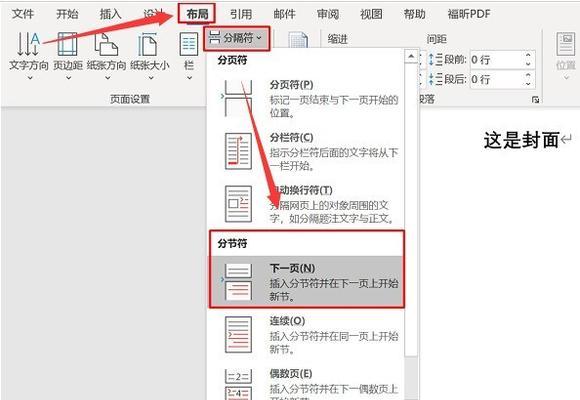Click the 纸张方向 orientation icon

(107, 44)
